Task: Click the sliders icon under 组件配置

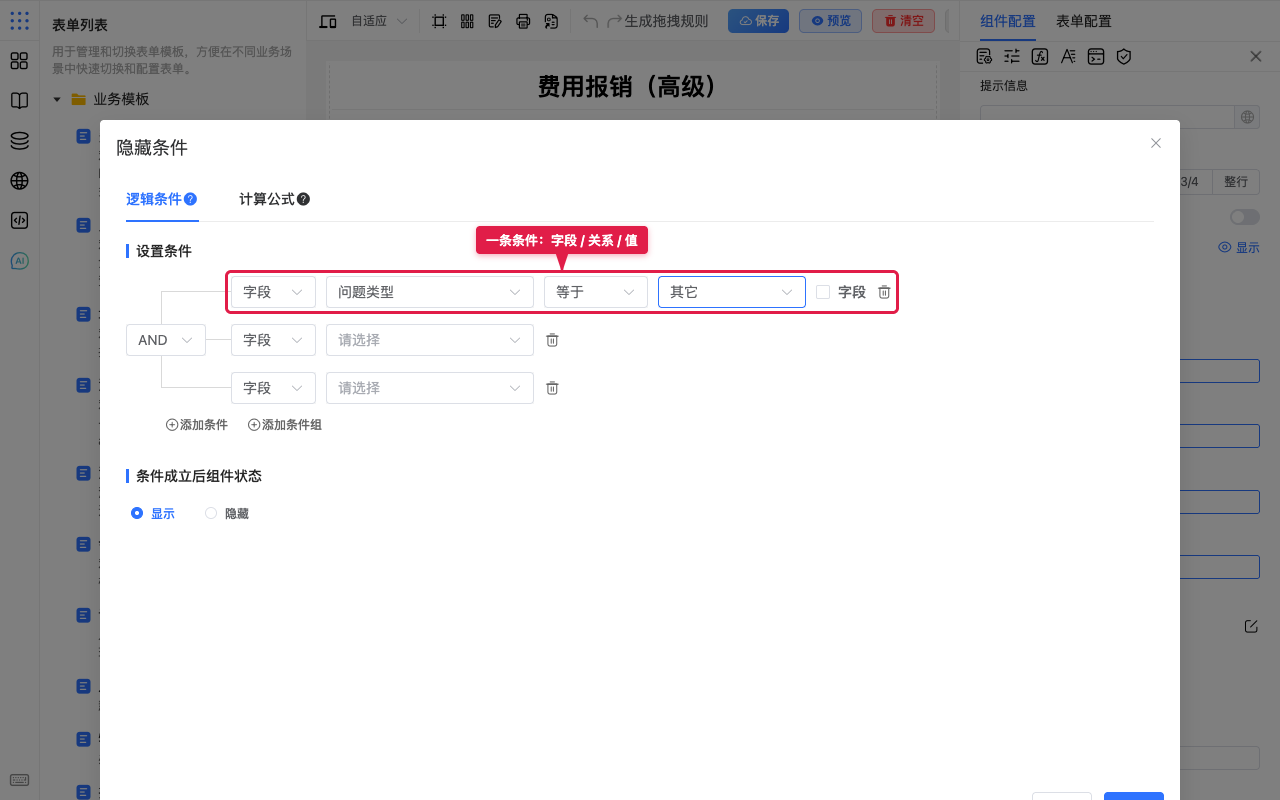Action: click(1012, 57)
